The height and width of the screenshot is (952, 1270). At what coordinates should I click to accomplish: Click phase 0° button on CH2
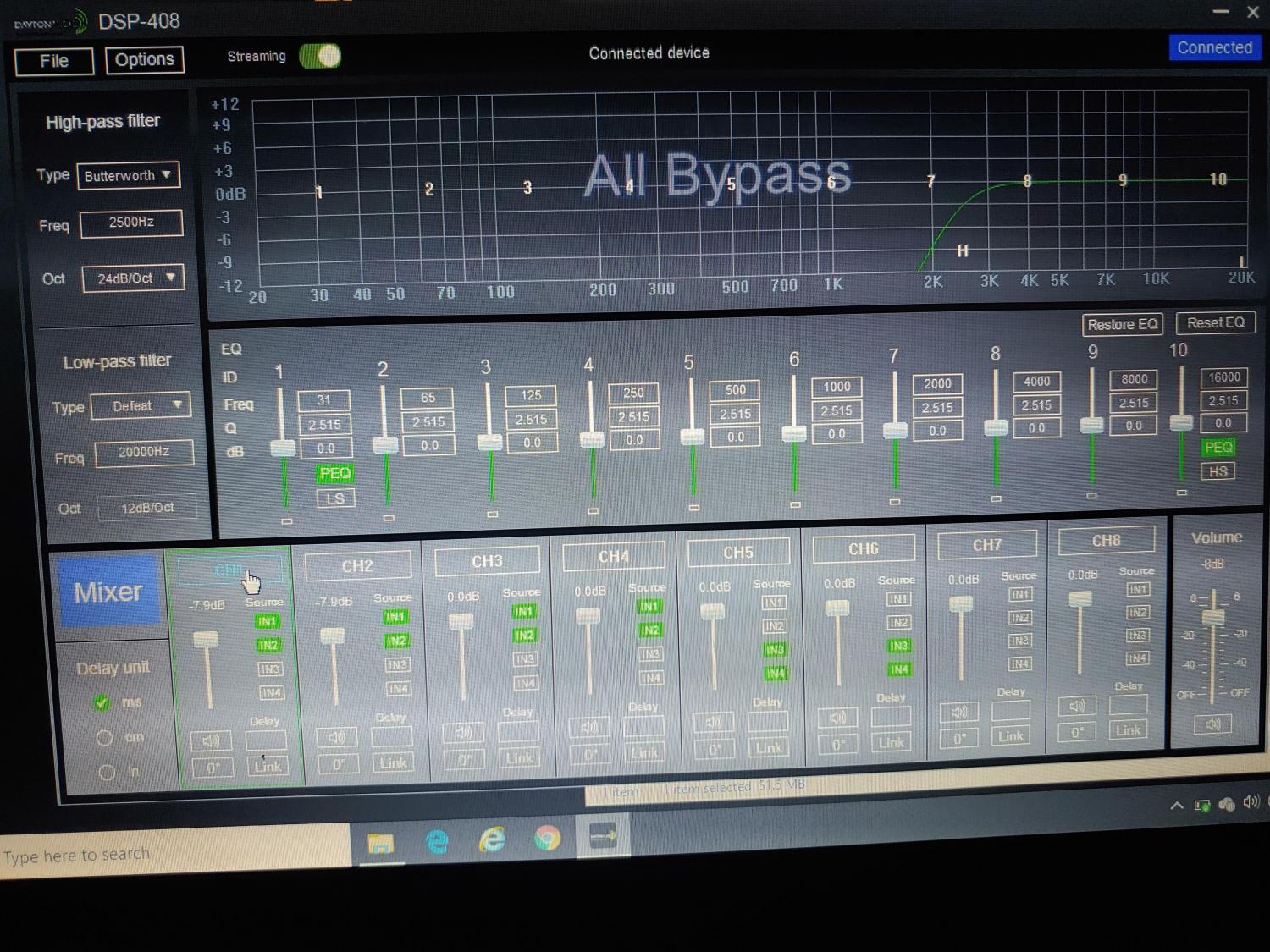coord(338,764)
